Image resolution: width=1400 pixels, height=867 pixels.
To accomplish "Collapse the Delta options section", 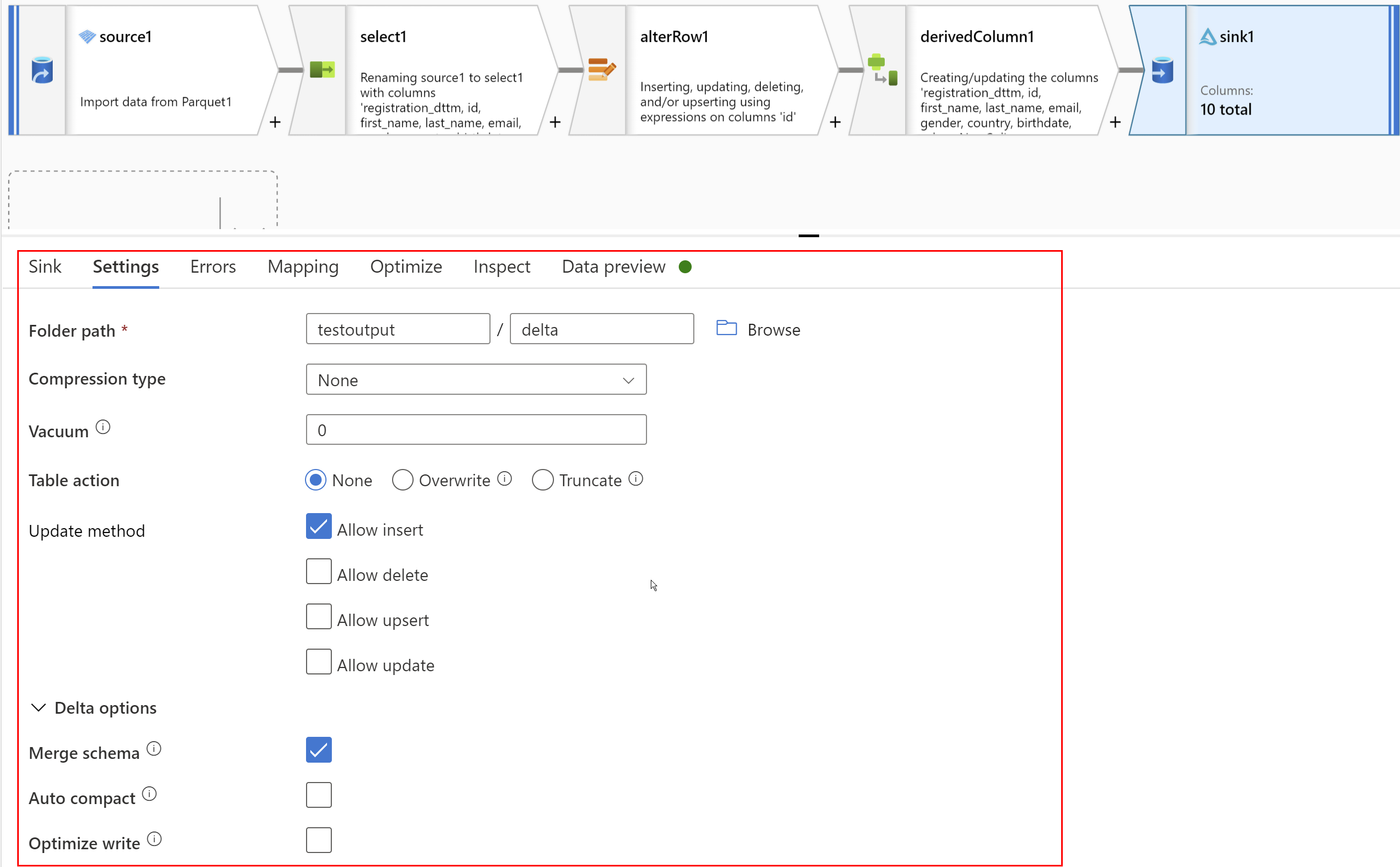I will 38,708.
